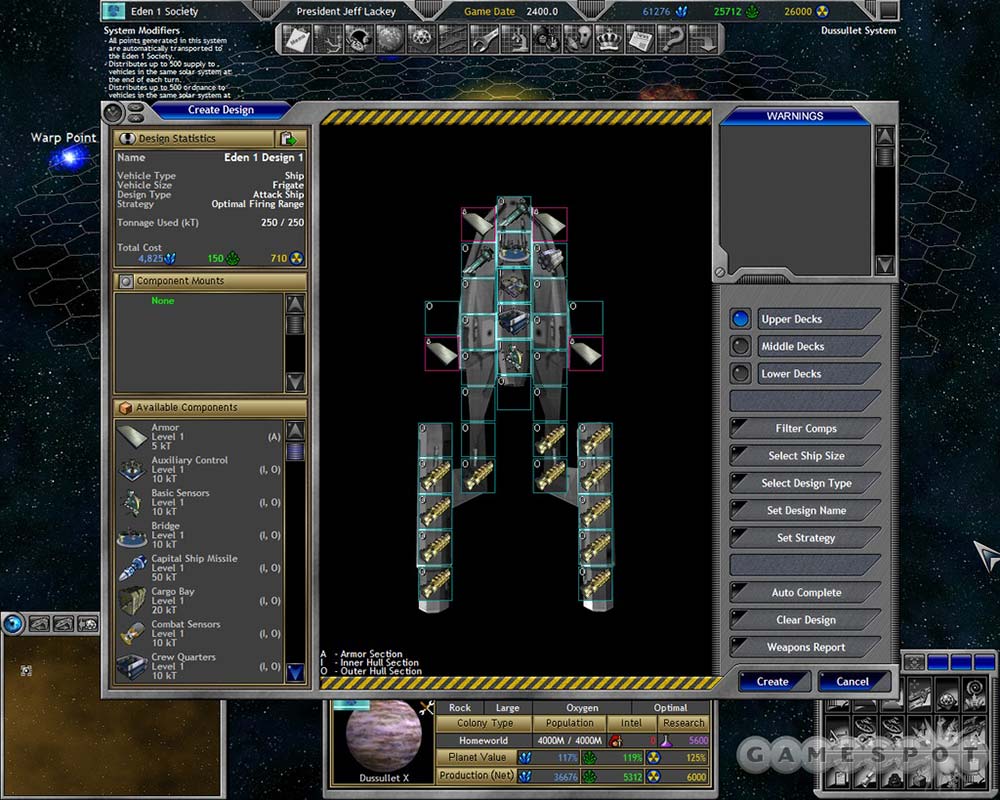
Task: Switch to Middle Decks view
Action: pos(740,346)
